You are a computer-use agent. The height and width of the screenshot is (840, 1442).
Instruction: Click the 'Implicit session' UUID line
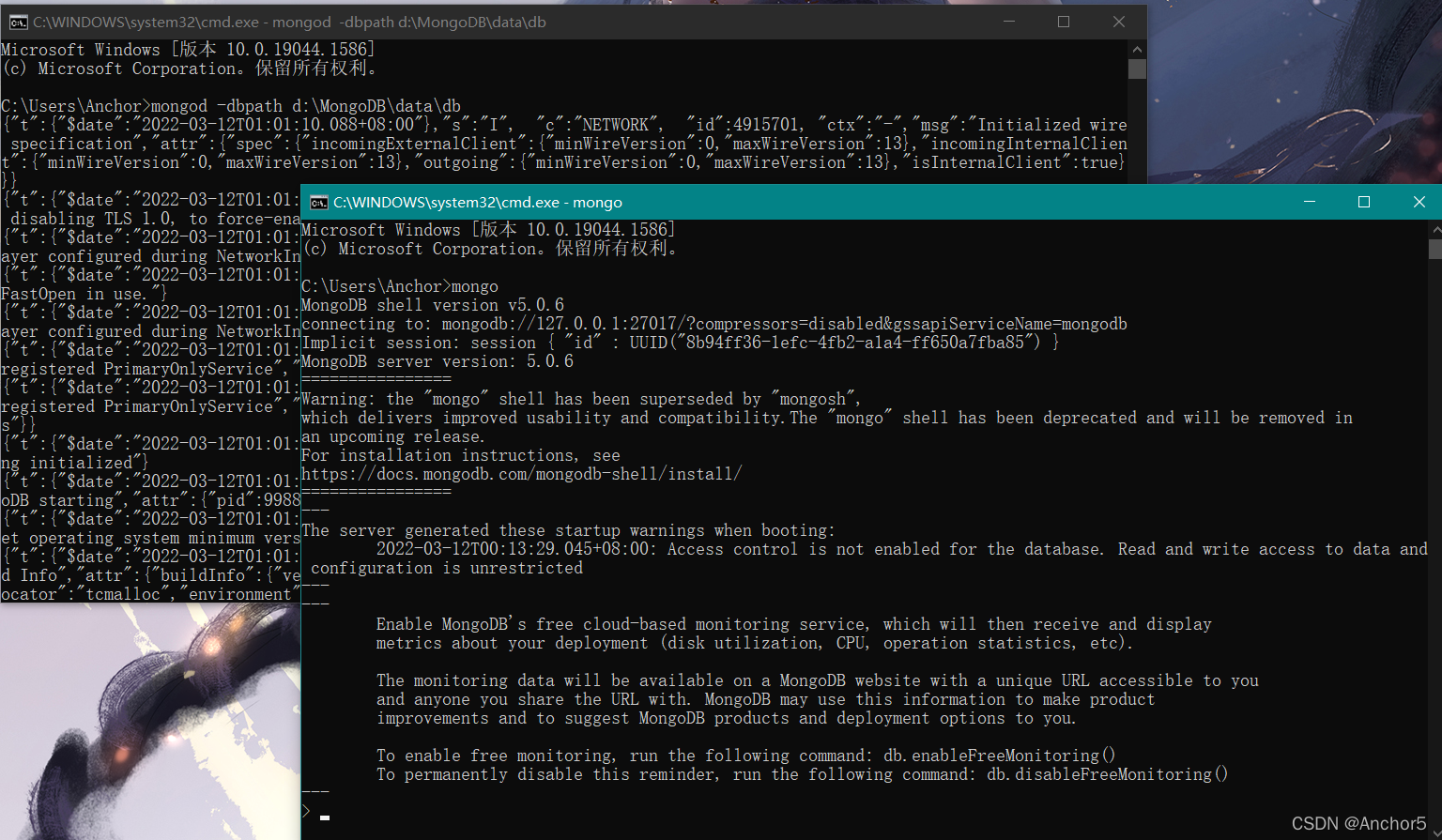681,343
